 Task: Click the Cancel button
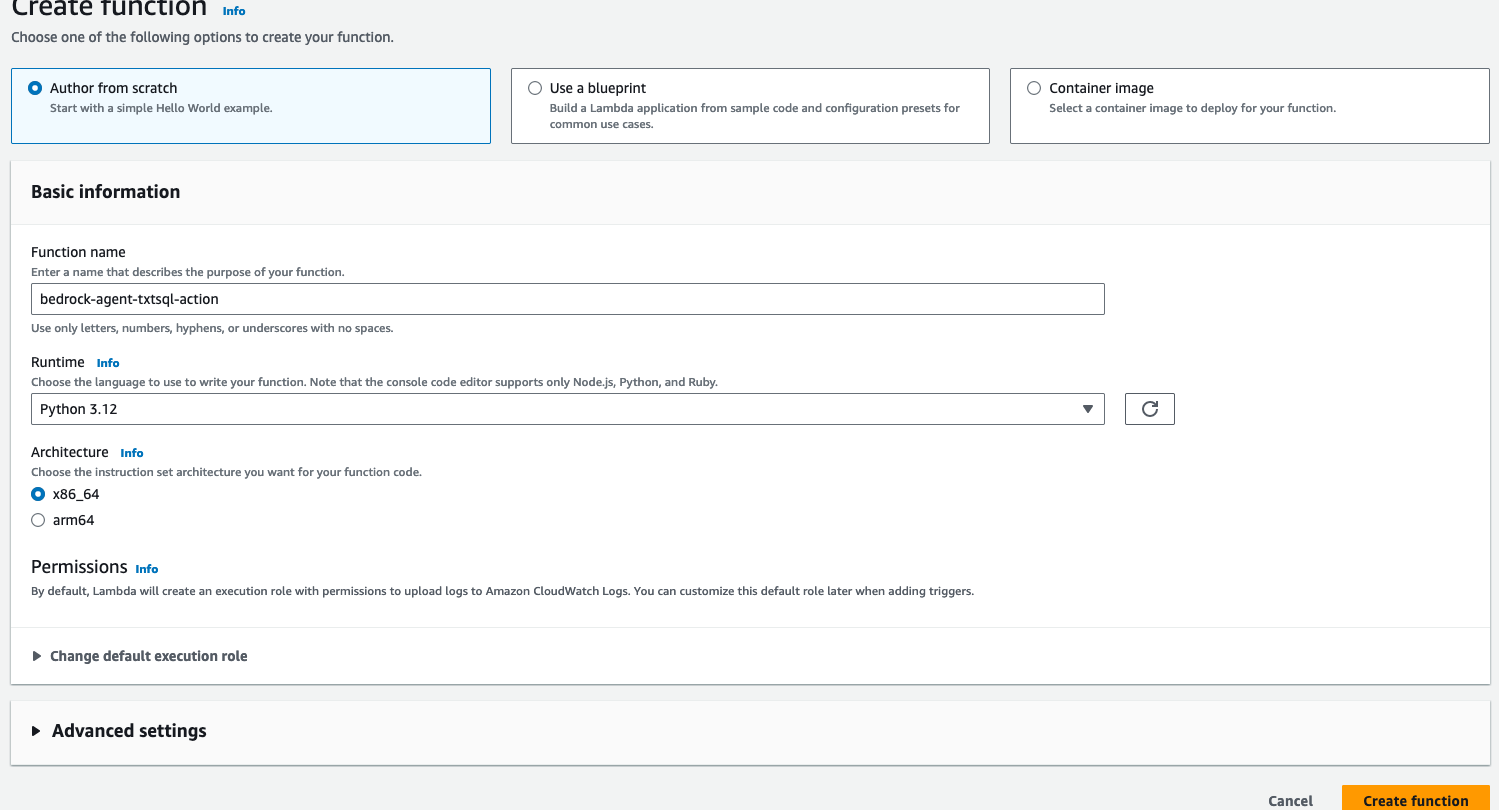(1290, 800)
